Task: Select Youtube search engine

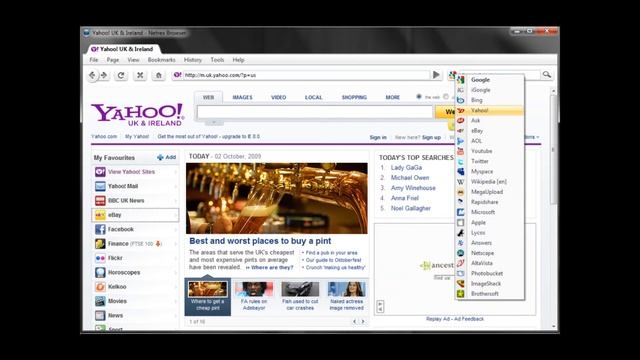Action: tap(490, 151)
